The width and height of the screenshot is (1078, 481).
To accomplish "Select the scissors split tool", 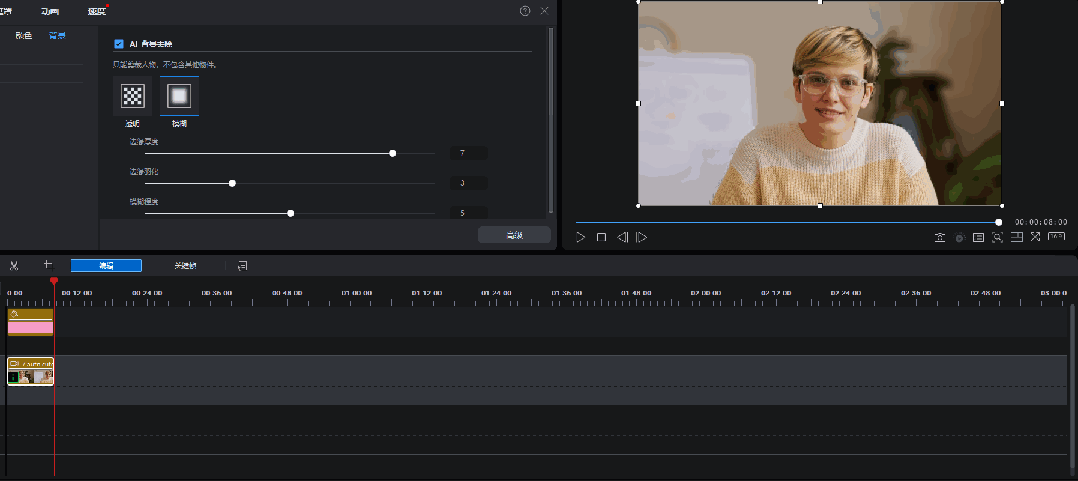I will pos(13,265).
